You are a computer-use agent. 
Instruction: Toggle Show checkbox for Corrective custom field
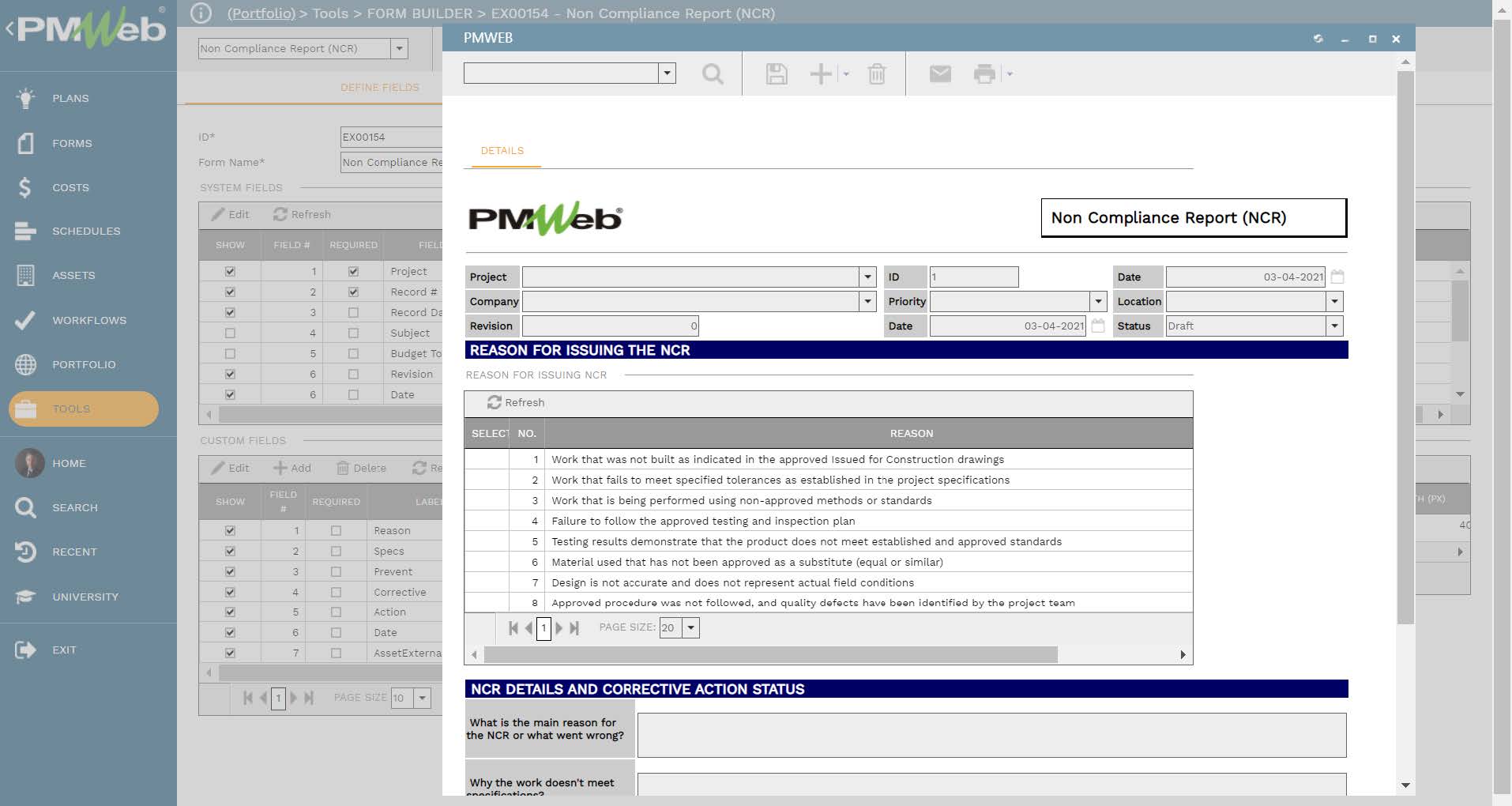click(x=230, y=592)
